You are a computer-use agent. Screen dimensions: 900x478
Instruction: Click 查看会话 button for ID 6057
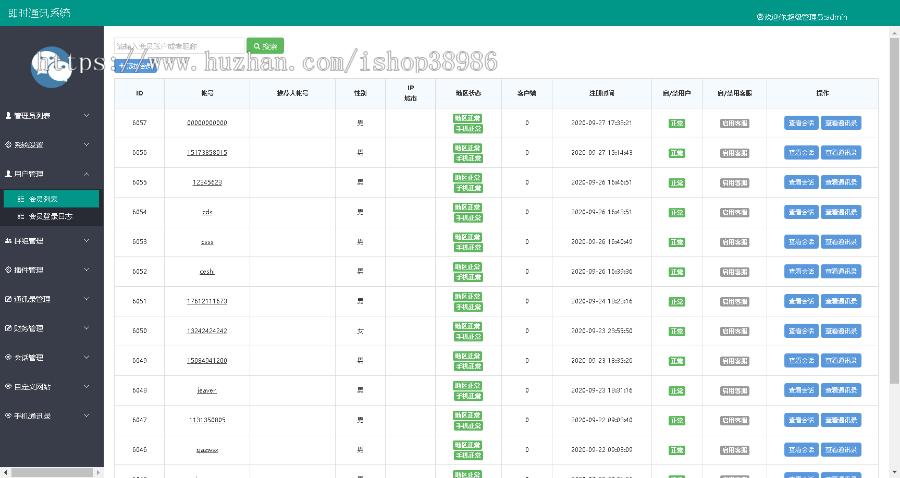point(801,123)
